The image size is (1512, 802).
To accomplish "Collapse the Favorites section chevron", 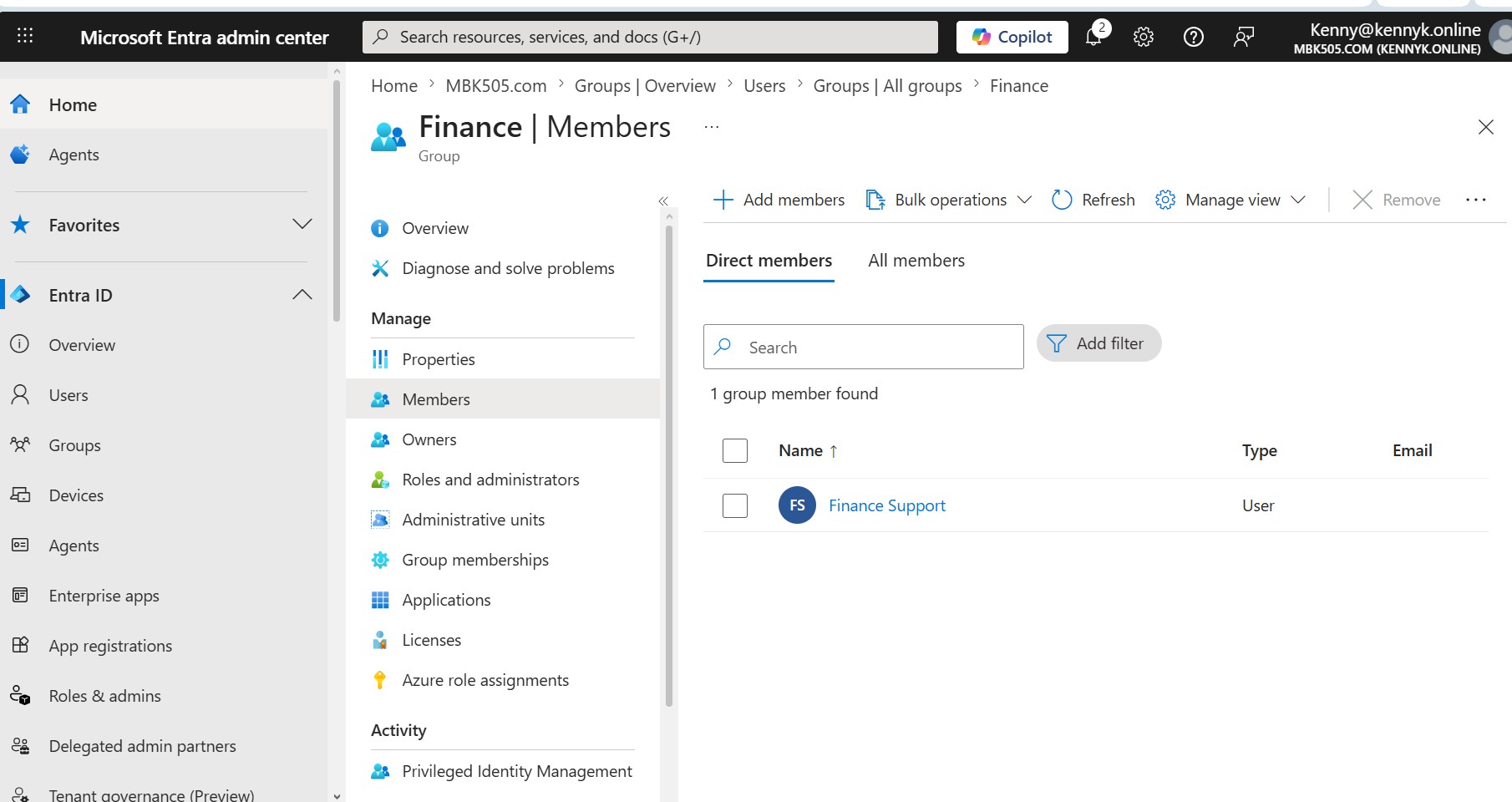I will [302, 224].
